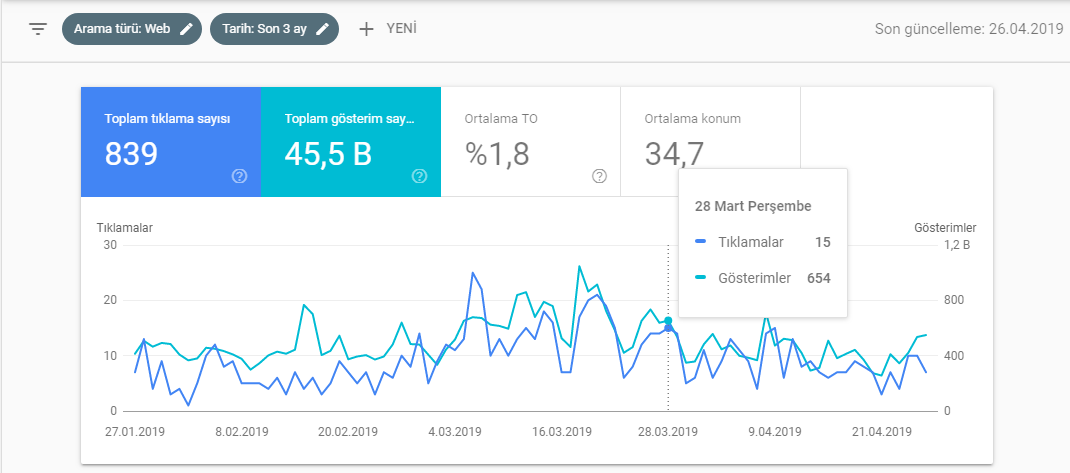The width and height of the screenshot is (1070, 473).
Task: Edit the Arama türü Web pencil icon
Action: (186, 29)
